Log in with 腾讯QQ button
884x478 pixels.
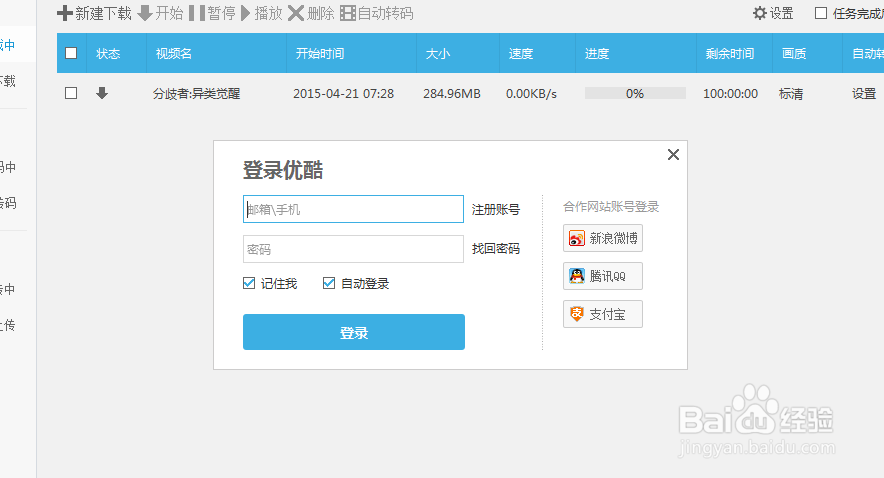click(603, 276)
